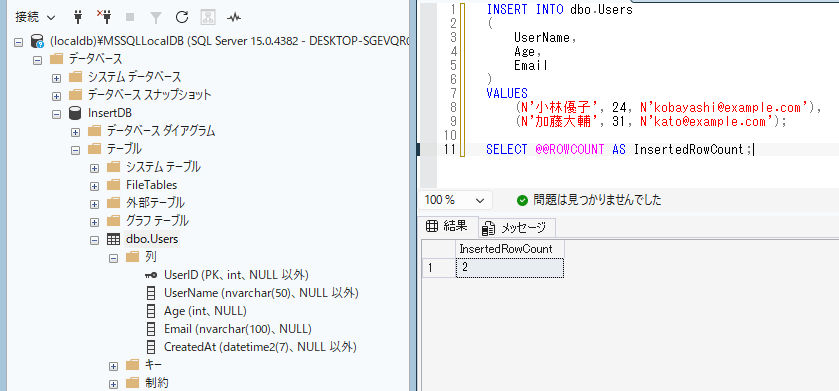Image resolution: width=839 pixels, height=391 pixels.
Task: Expand the データベース ダイアグラム node
Action: 75,132
